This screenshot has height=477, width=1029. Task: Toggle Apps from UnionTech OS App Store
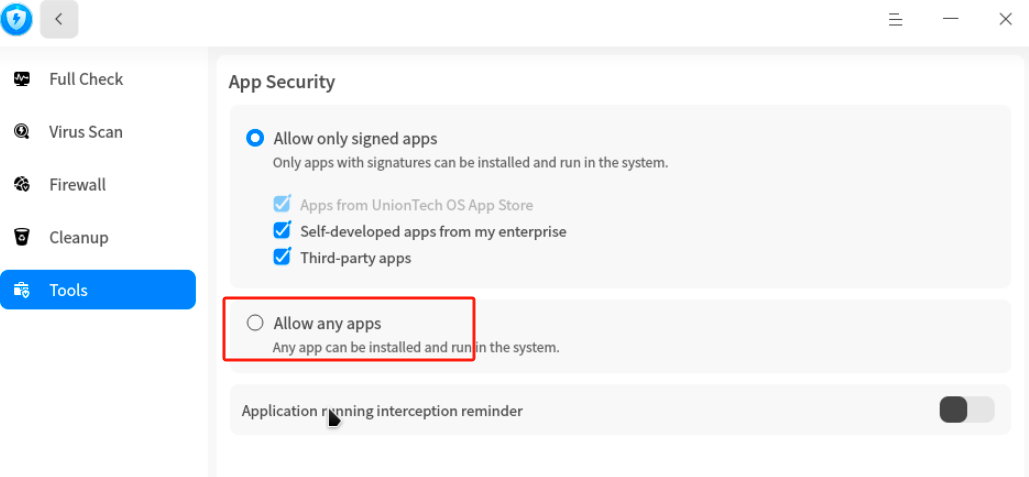282,204
